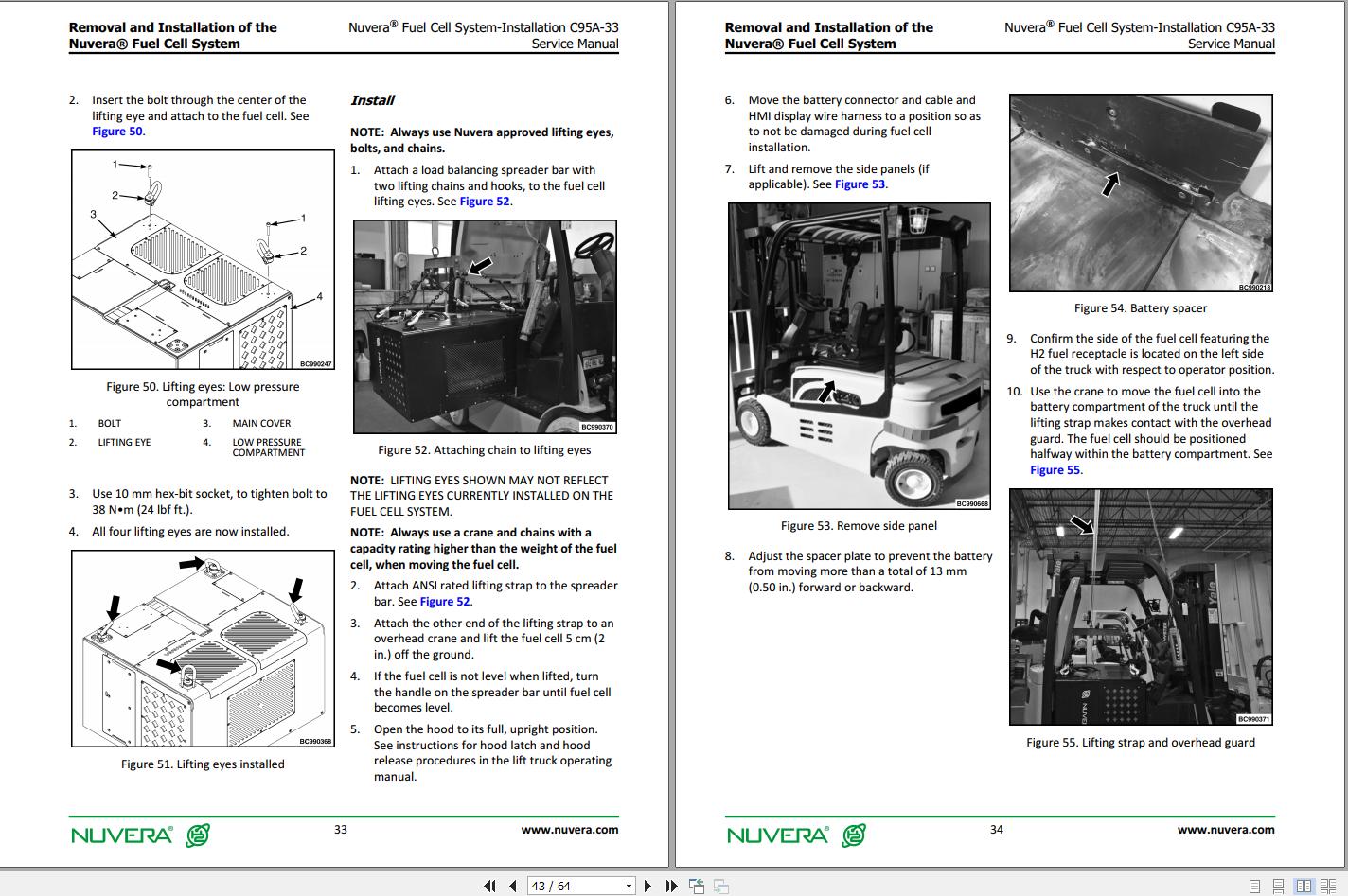The width and height of the screenshot is (1348, 896).
Task: Click the caption 'Figure 51. Lifting eyes installed'
Action: click(x=203, y=764)
